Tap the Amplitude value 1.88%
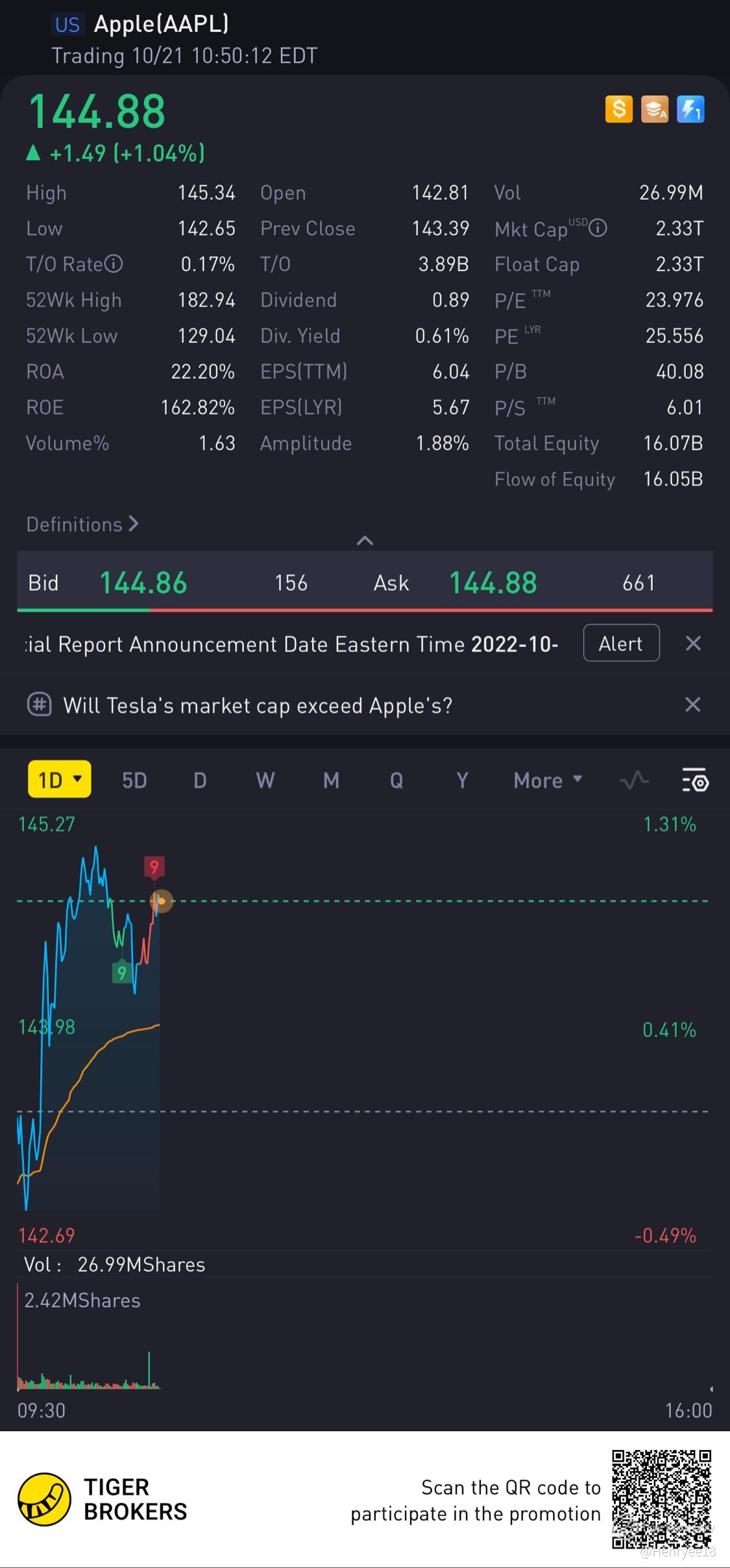730x1568 pixels. click(x=443, y=443)
